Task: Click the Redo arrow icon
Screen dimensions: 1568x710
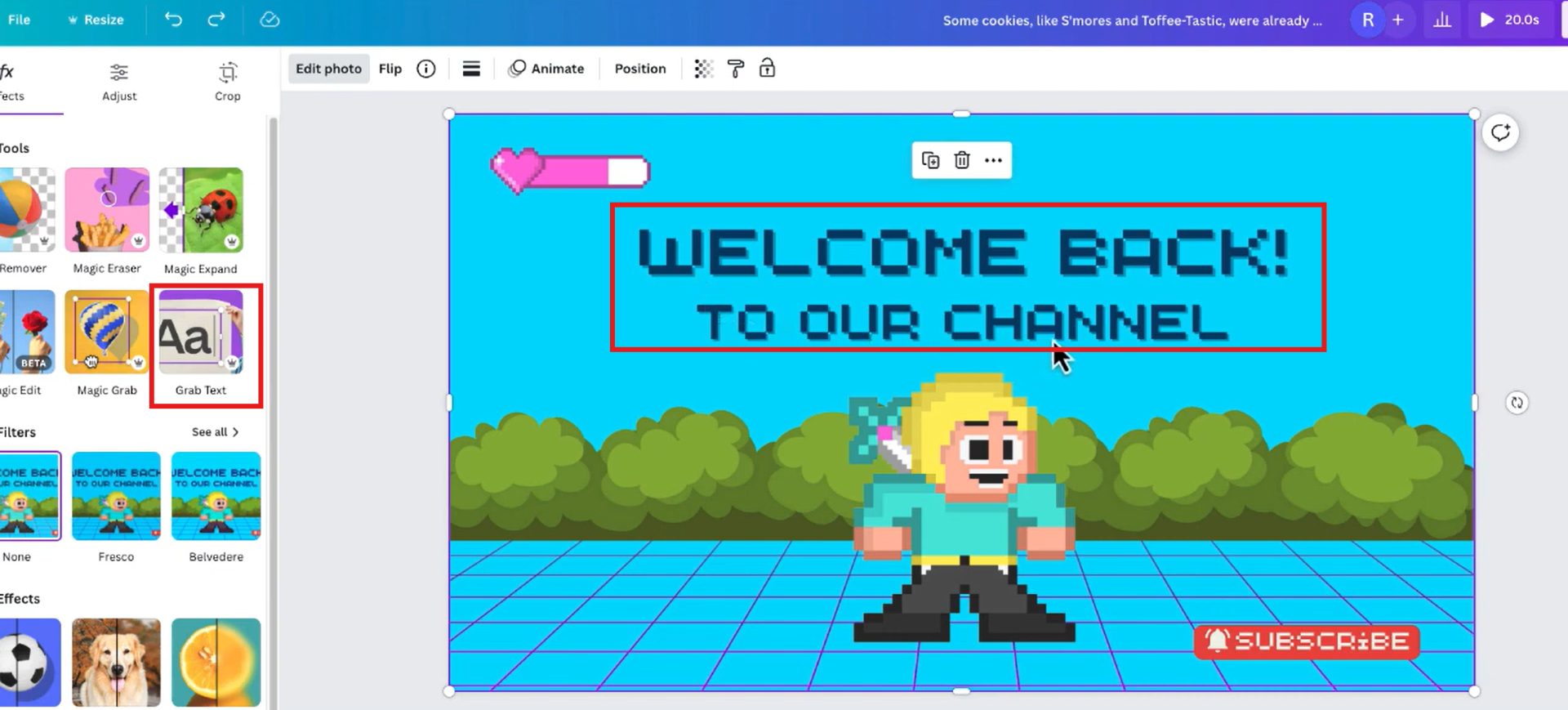Action: click(x=216, y=20)
